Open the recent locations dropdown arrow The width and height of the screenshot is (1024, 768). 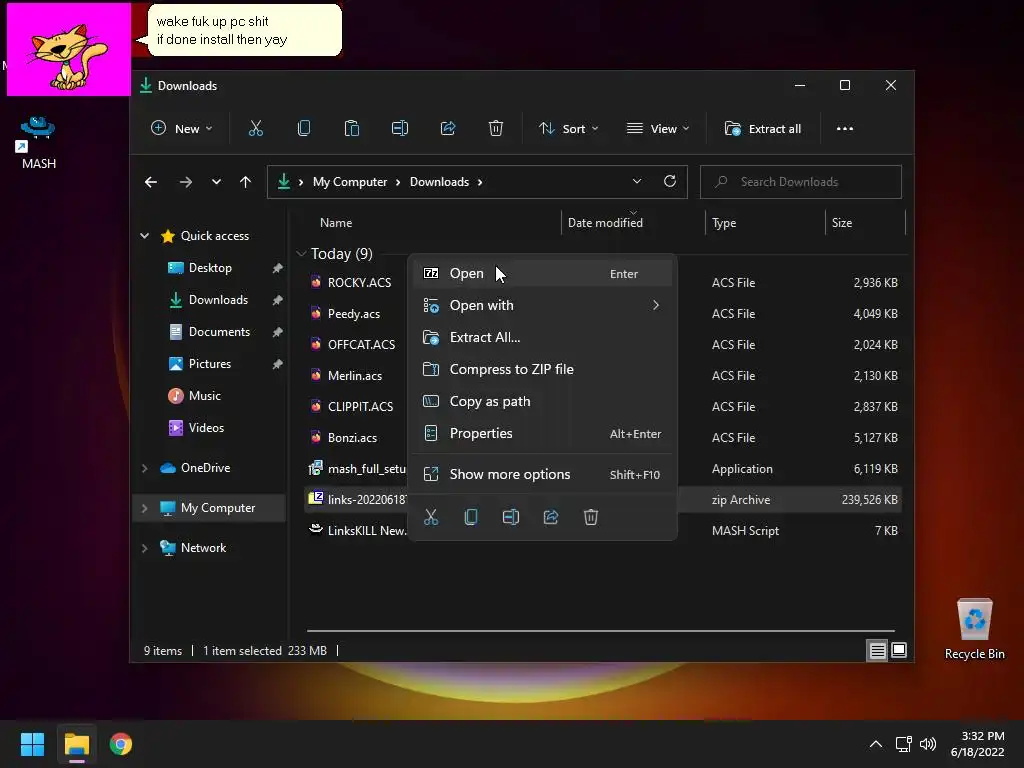[x=216, y=182]
